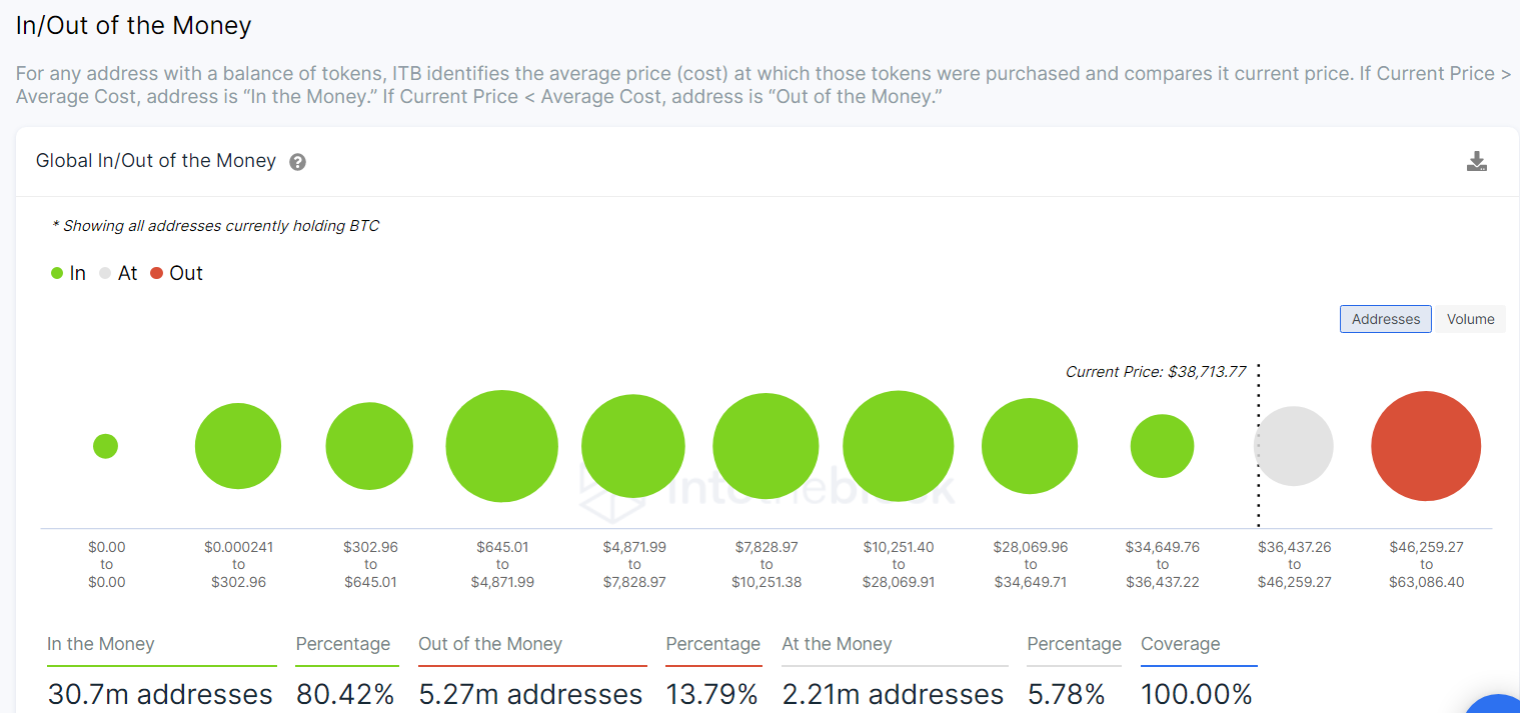Image resolution: width=1520 pixels, height=713 pixels.
Task: Click the Global In/Out of the Money heading
Action: click(x=156, y=161)
